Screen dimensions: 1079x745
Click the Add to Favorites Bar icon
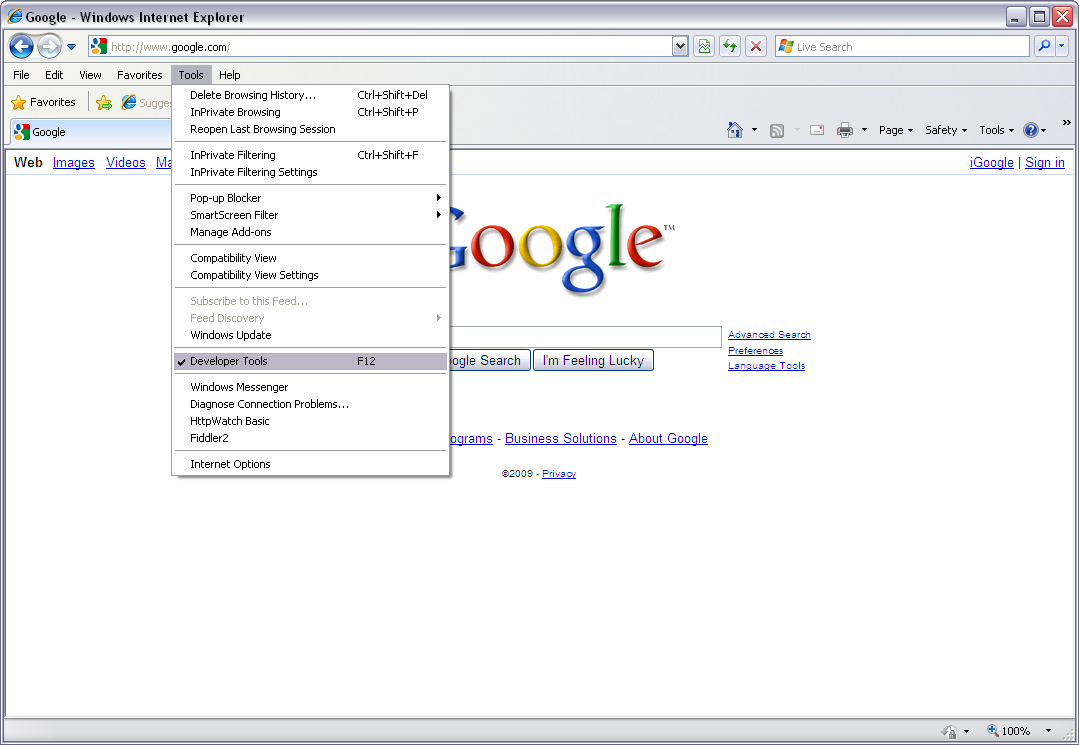(x=104, y=102)
